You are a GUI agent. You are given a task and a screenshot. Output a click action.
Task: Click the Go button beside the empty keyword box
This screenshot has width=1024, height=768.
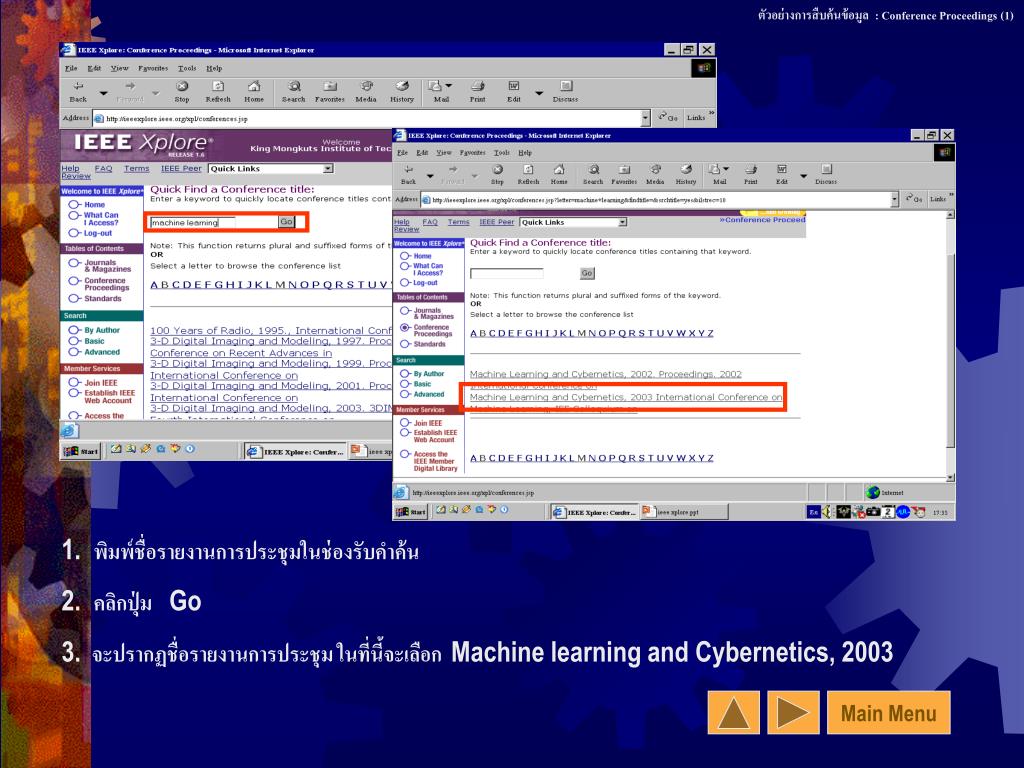click(587, 273)
